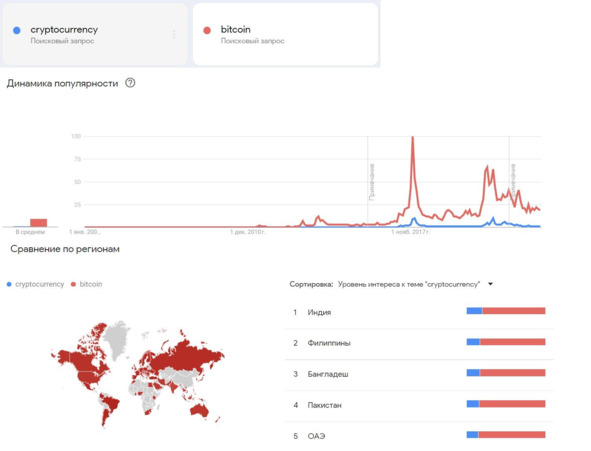This screenshot has height=451, width=591.
Task: Open the Филиппины region row
Action: (x=419, y=343)
